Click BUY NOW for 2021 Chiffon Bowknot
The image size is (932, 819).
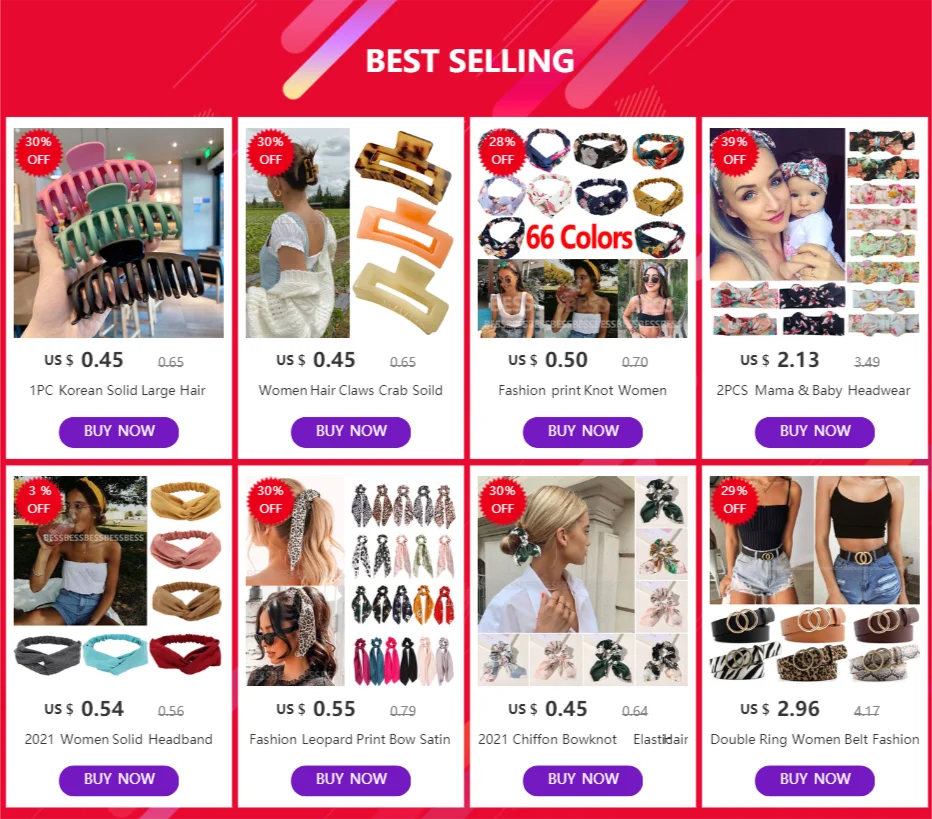[x=582, y=780]
